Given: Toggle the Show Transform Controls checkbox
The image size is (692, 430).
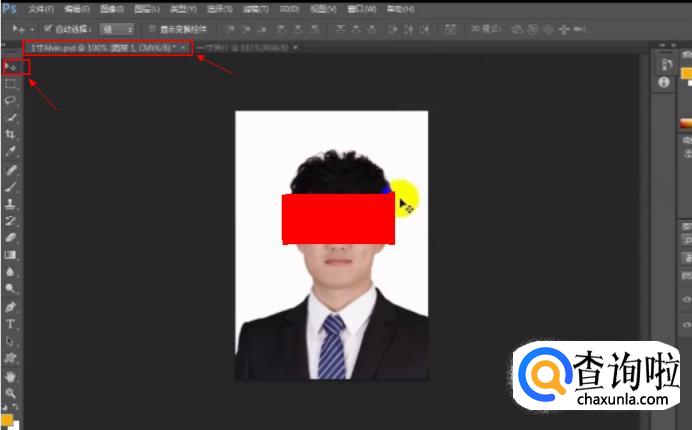Looking at the screenshot, I should point(151,29).
